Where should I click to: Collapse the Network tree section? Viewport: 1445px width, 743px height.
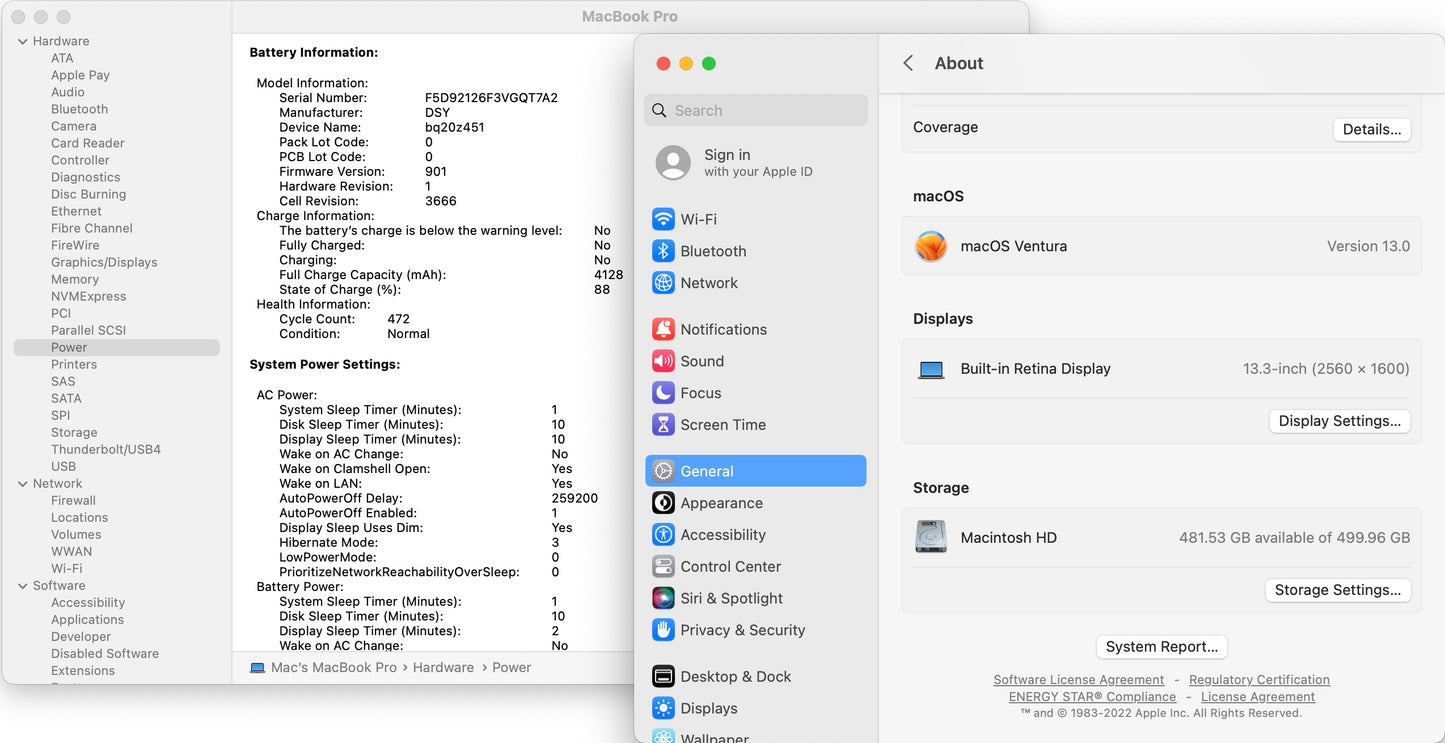coord(22,483)
